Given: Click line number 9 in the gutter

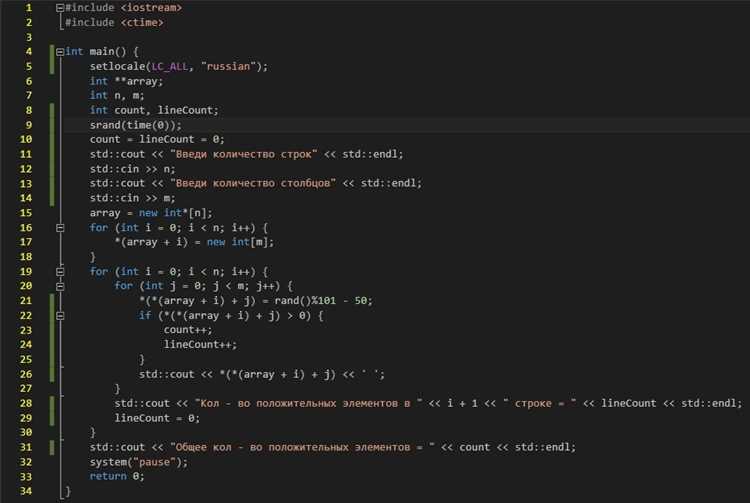Looking at the screenshot, I should (29, 125).
